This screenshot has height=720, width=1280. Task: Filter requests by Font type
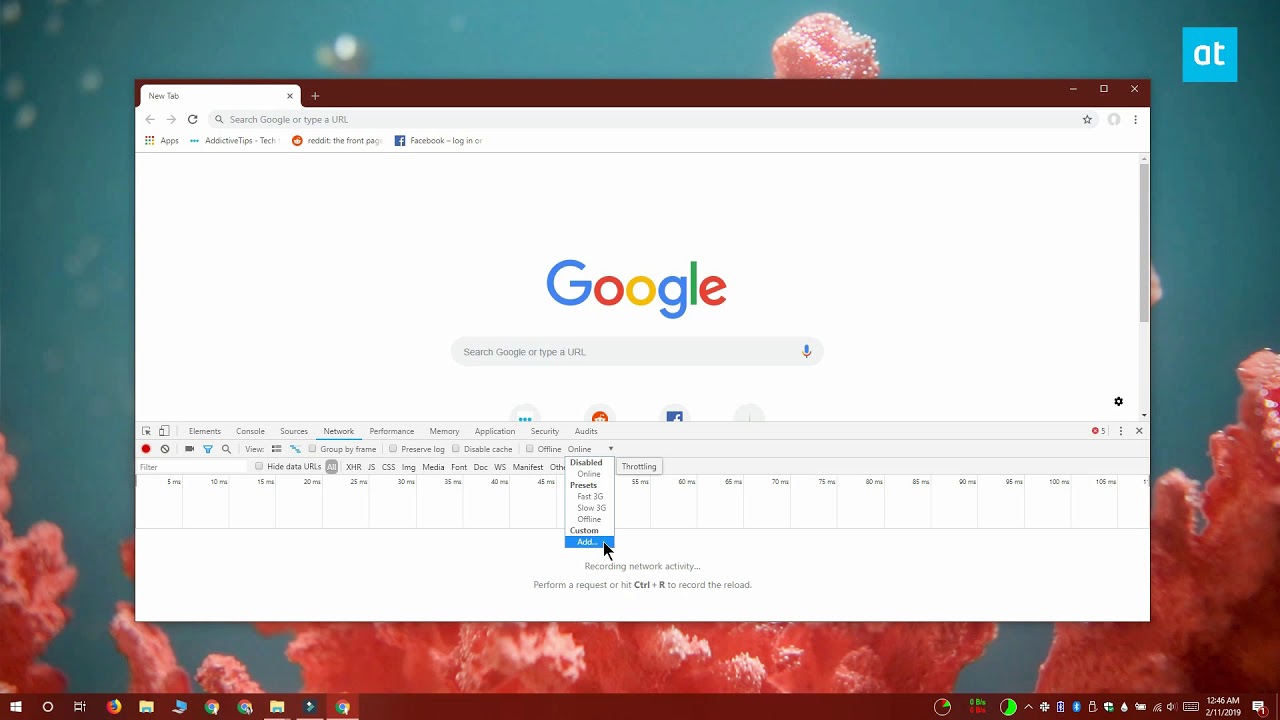tap(459, 467)
